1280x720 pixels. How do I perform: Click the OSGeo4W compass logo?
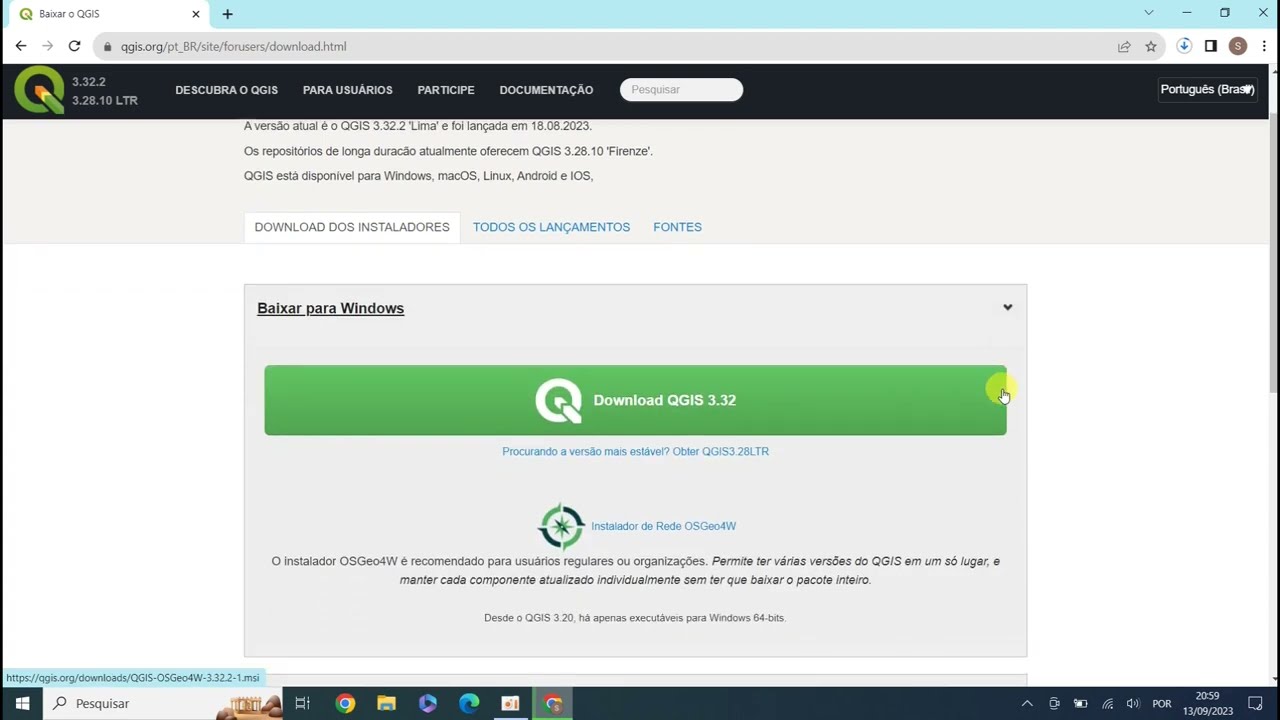[561, 526]
